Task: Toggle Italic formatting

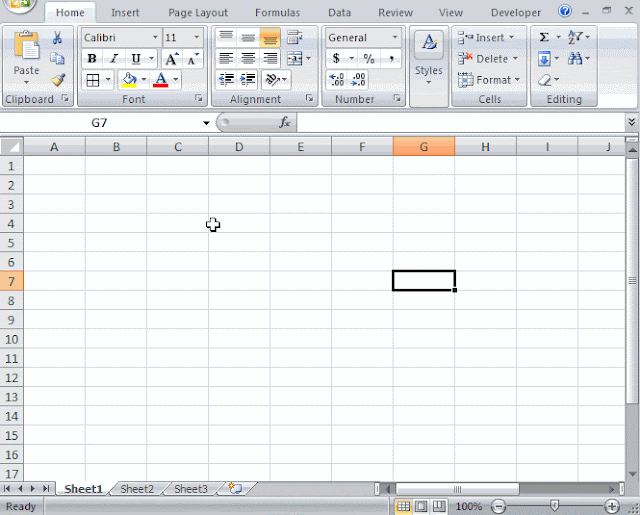Action: pyautogui.click(x=114, y=59)
